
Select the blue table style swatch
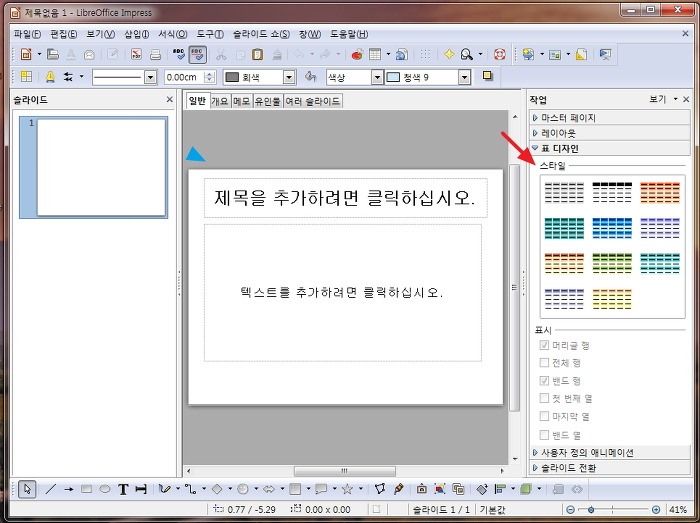612,228
